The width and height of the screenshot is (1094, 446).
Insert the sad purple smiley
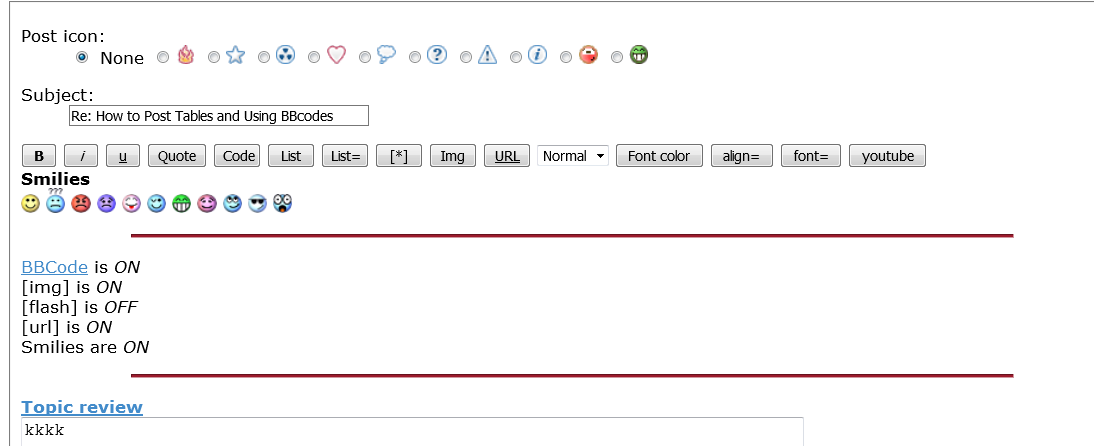(x=106, y=204)
